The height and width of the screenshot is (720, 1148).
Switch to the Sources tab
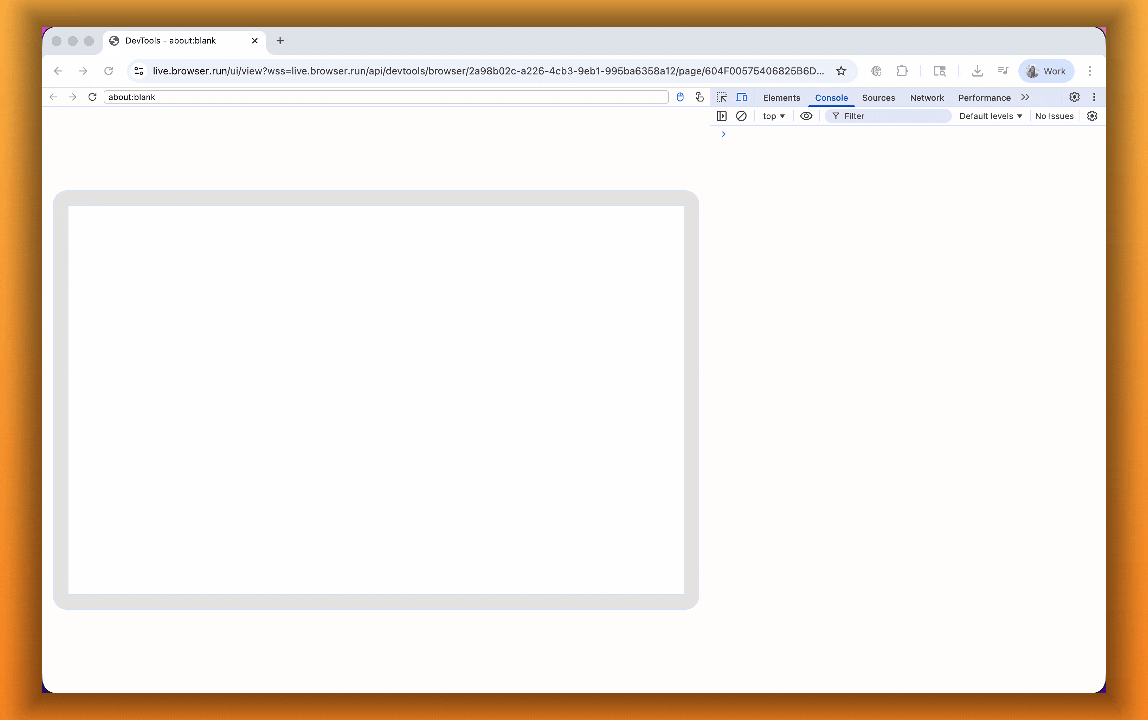tap(878, 98)
